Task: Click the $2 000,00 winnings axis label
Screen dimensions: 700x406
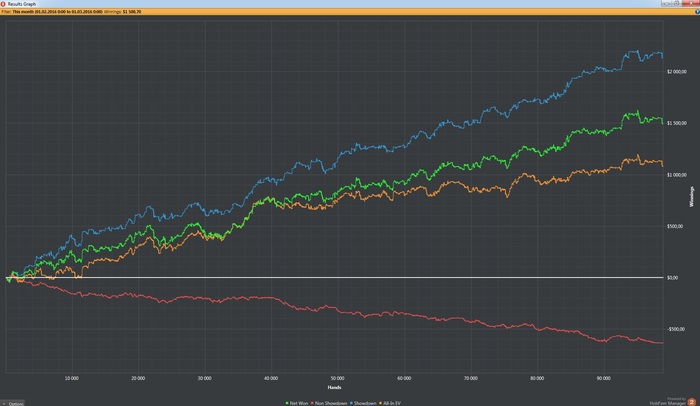Action: [x=677, y=72]
